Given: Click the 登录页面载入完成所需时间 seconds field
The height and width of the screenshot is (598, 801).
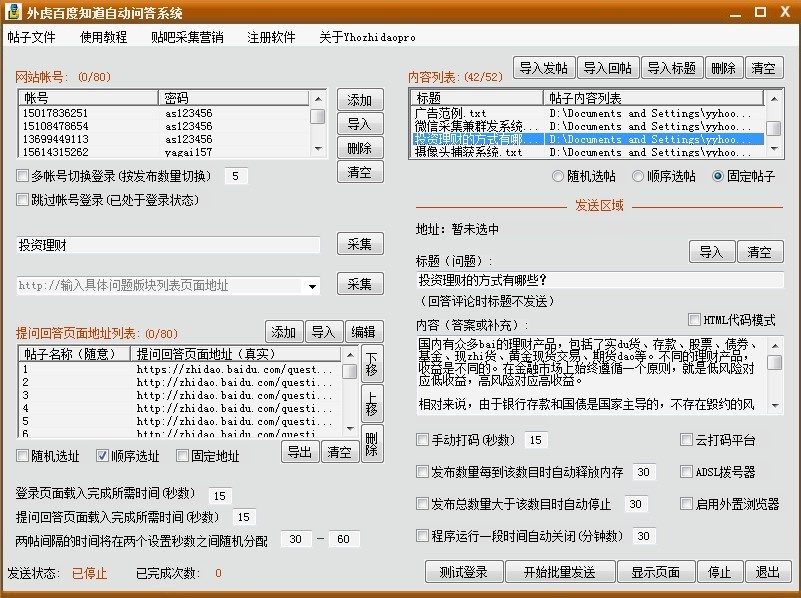Looking at the screenshot, I should point(220,495).
